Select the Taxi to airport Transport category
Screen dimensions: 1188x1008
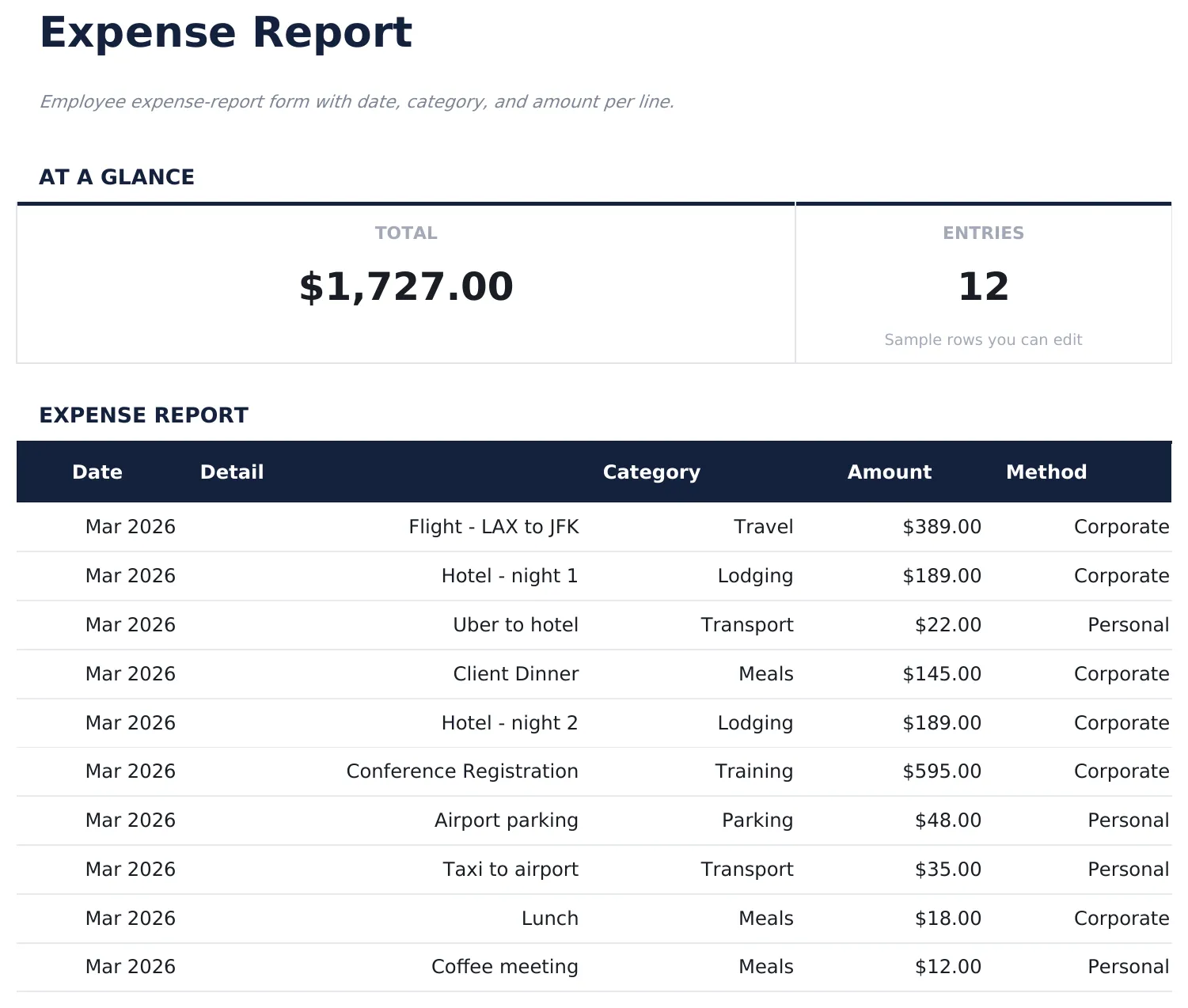(746, 869)
